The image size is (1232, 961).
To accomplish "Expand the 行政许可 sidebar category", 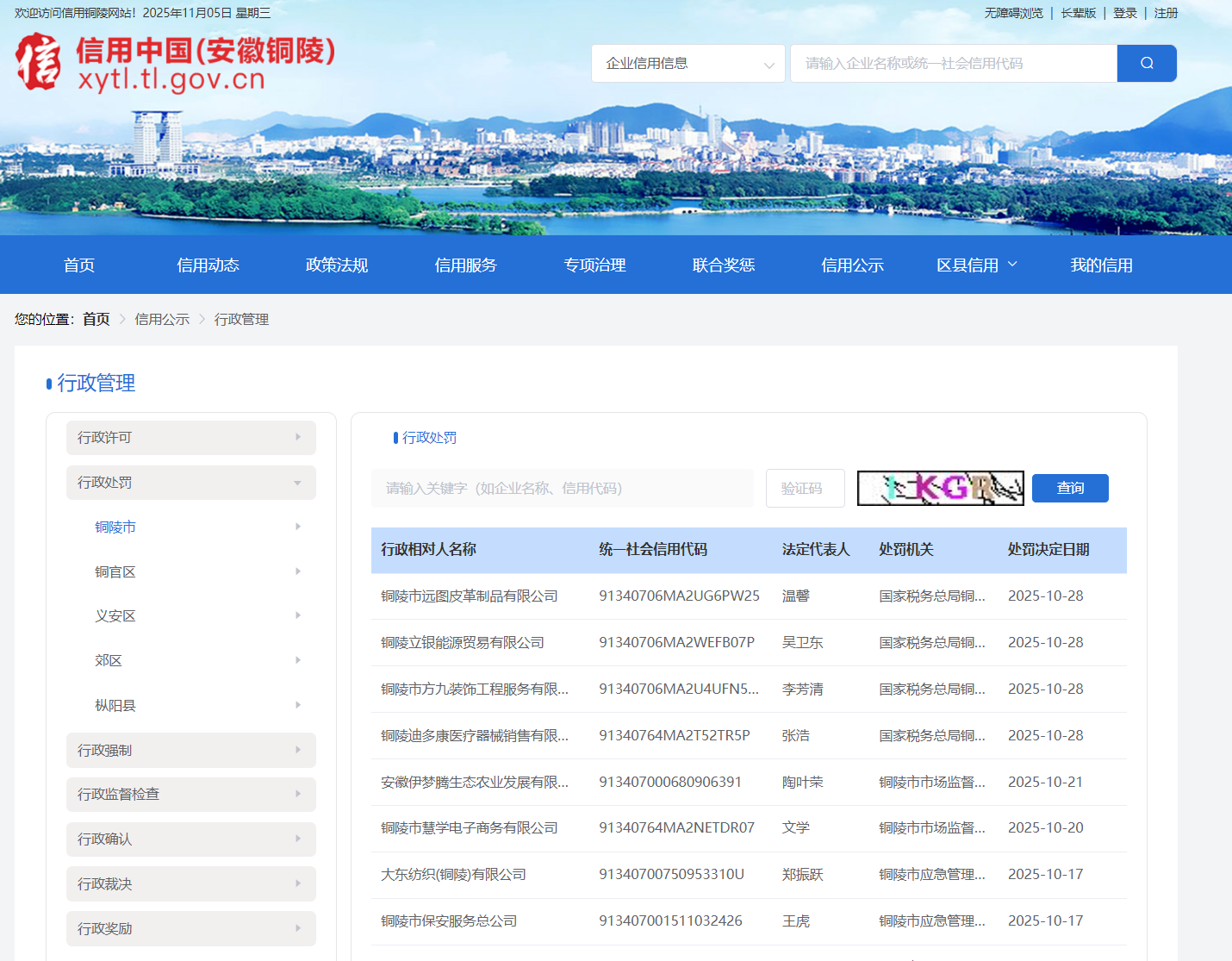I will tap(190, 437).
